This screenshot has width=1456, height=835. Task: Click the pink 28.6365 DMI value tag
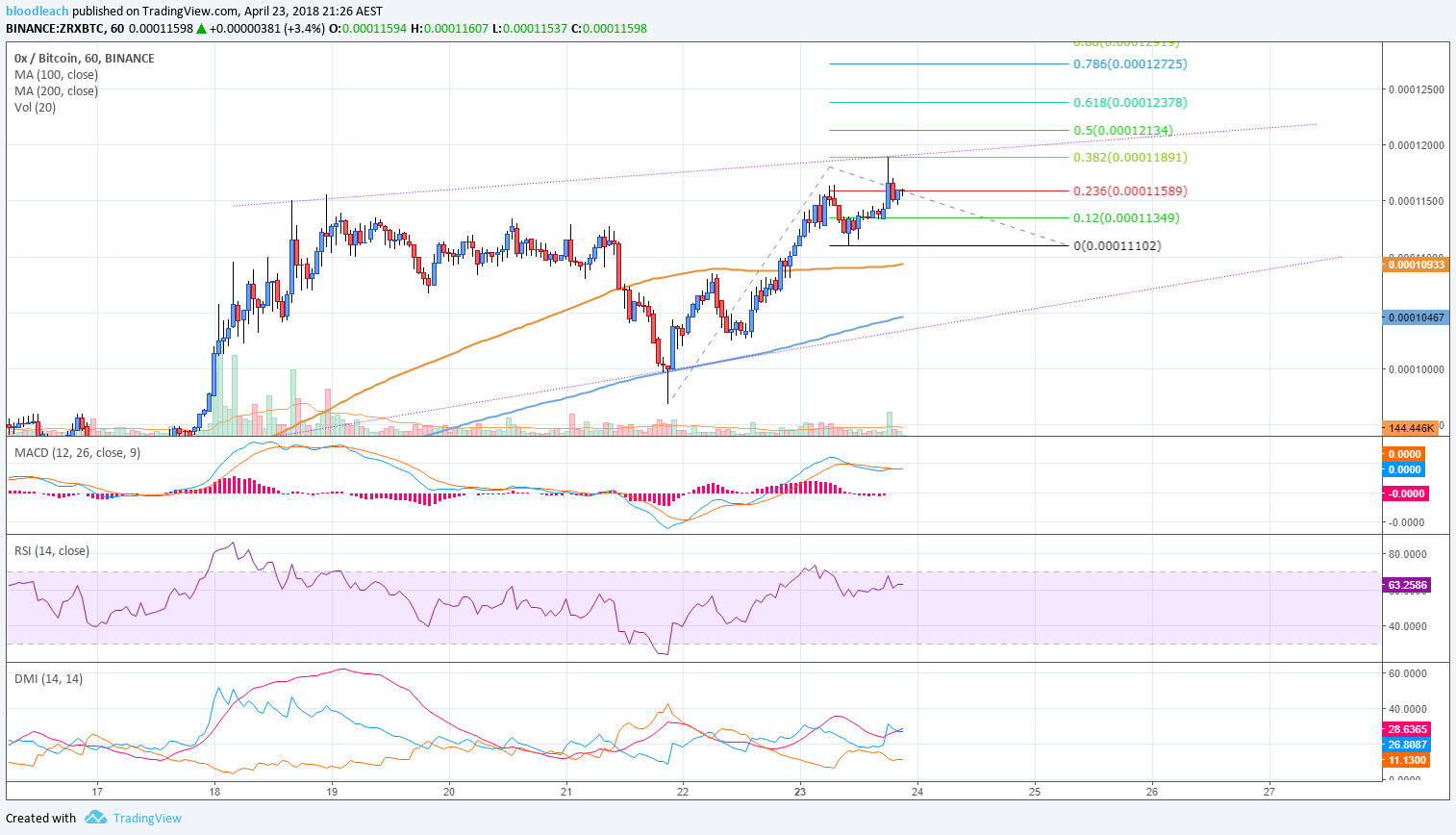coord(1407,728)
